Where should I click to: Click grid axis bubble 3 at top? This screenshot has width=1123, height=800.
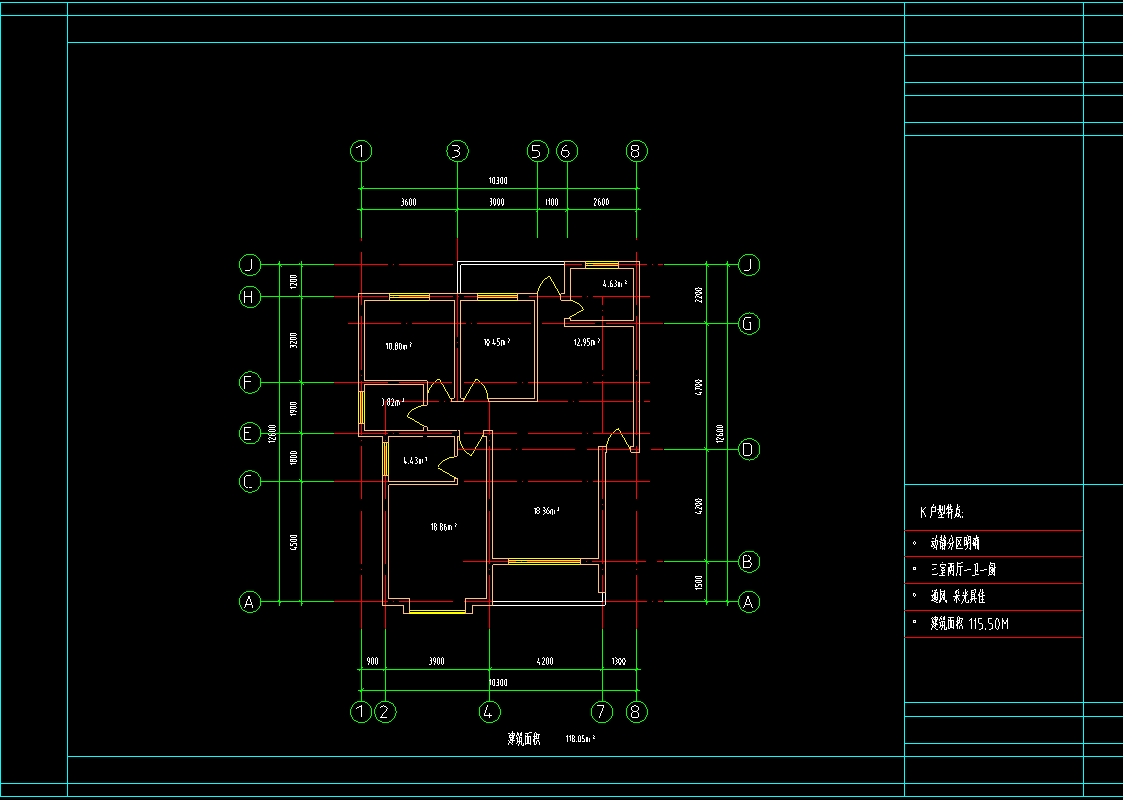click(457, 151)
